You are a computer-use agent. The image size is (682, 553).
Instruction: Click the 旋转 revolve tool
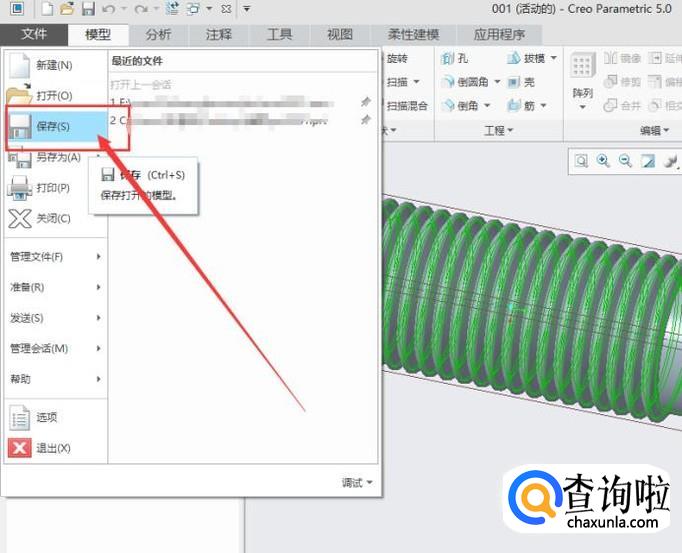[x=397, y=58]
